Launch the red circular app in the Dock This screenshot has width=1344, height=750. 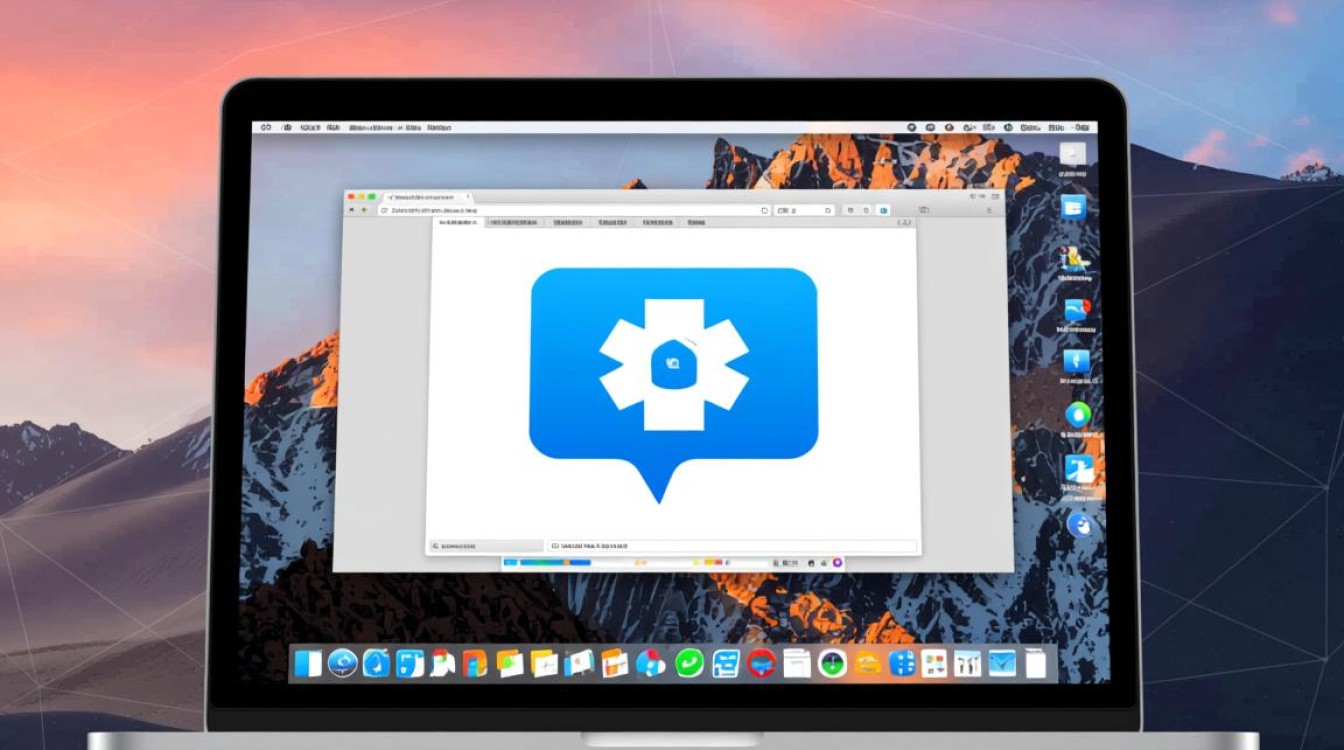pos(762,663)
